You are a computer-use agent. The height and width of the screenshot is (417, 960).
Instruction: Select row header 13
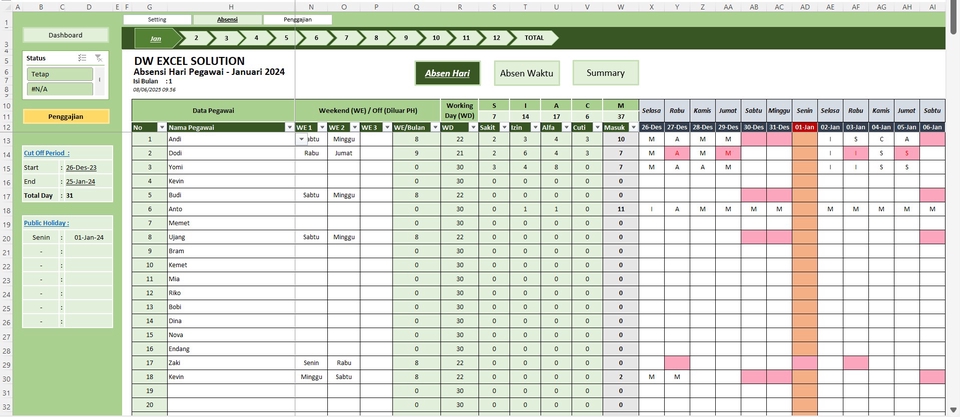(6, 141)
